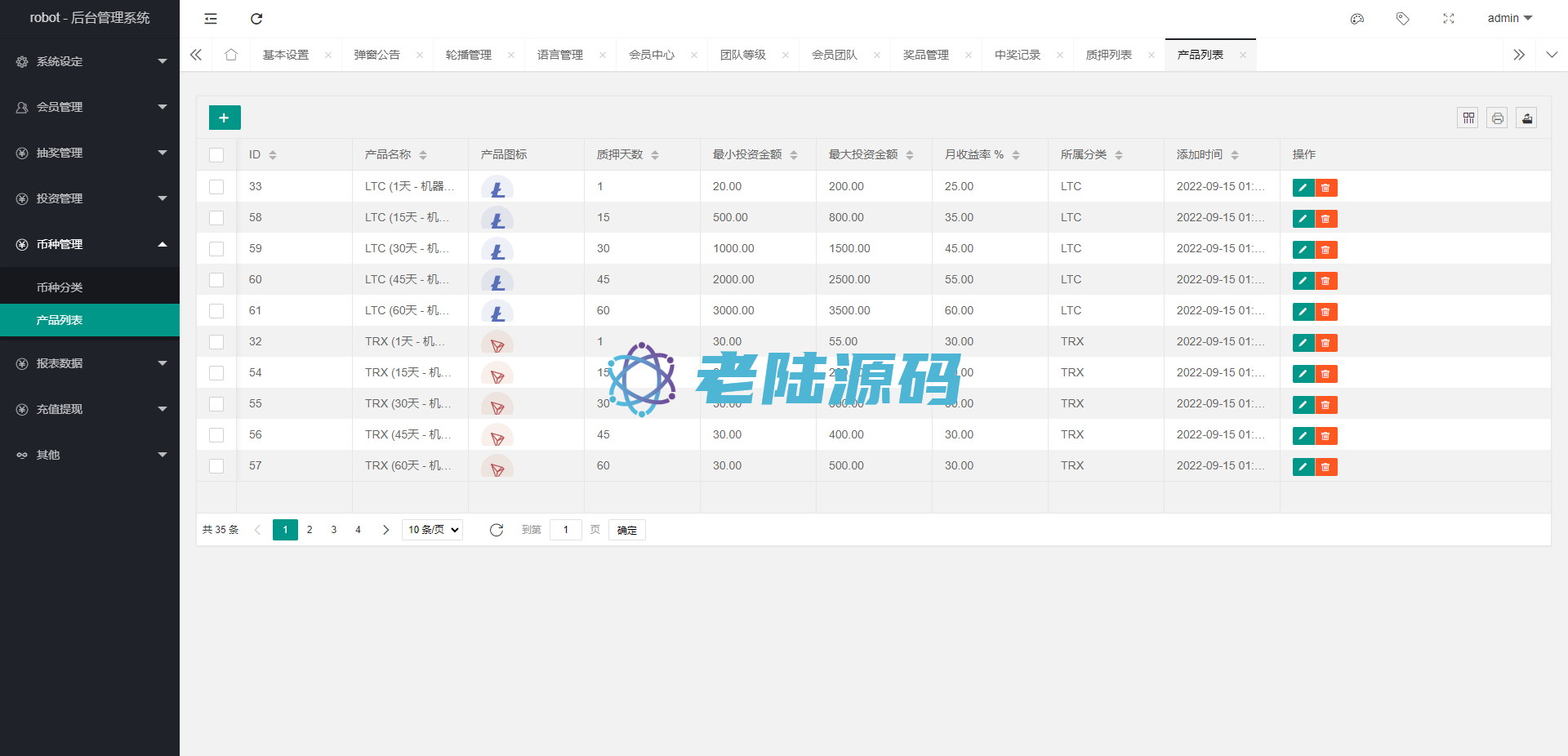This screenshot has height=756, width=1568.
Task: Select the checkbox for row ID 58
Action: click(x=216, y=218)
